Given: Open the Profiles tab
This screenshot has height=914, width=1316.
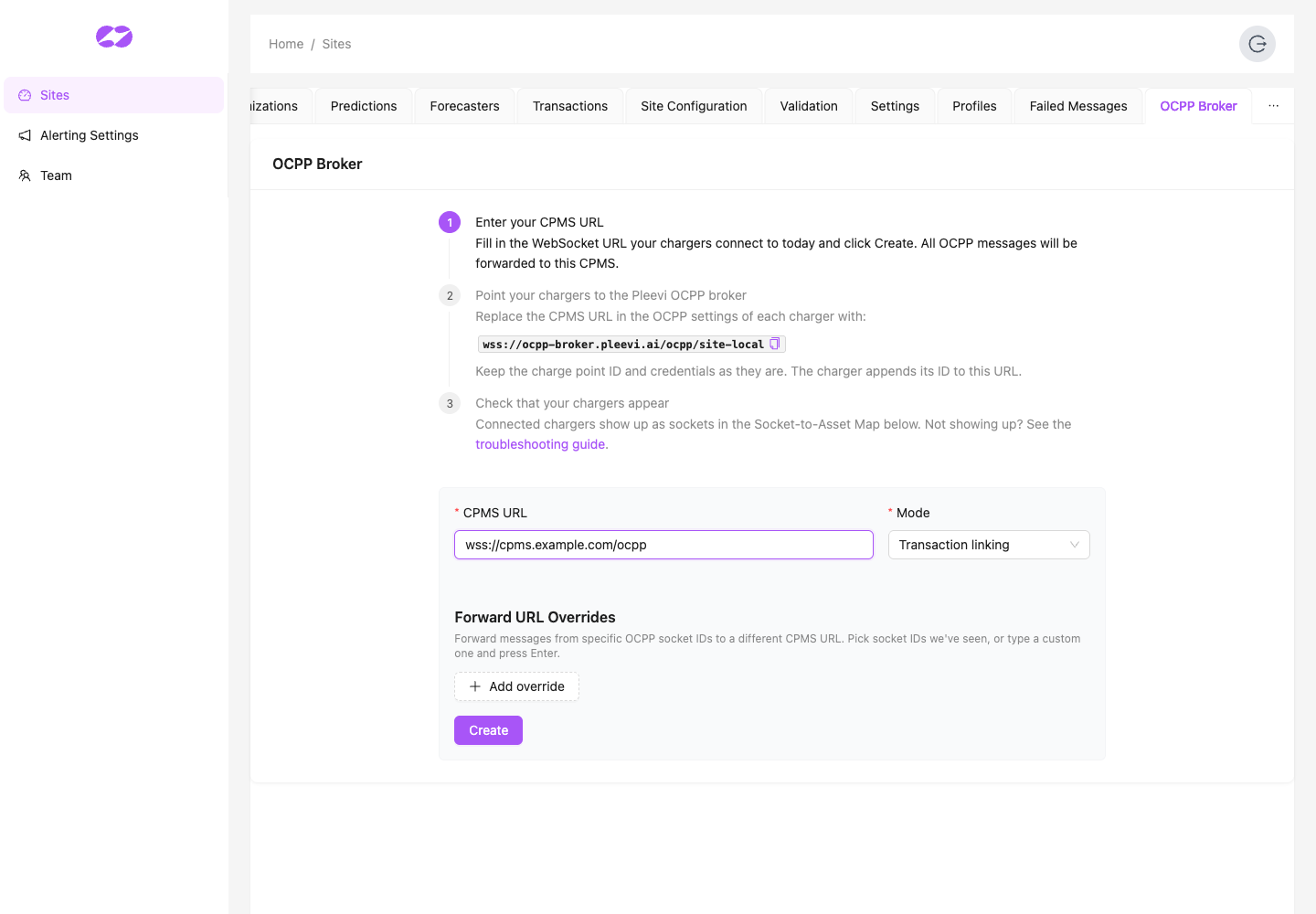Looking at the screenshot, I should 974,106.
